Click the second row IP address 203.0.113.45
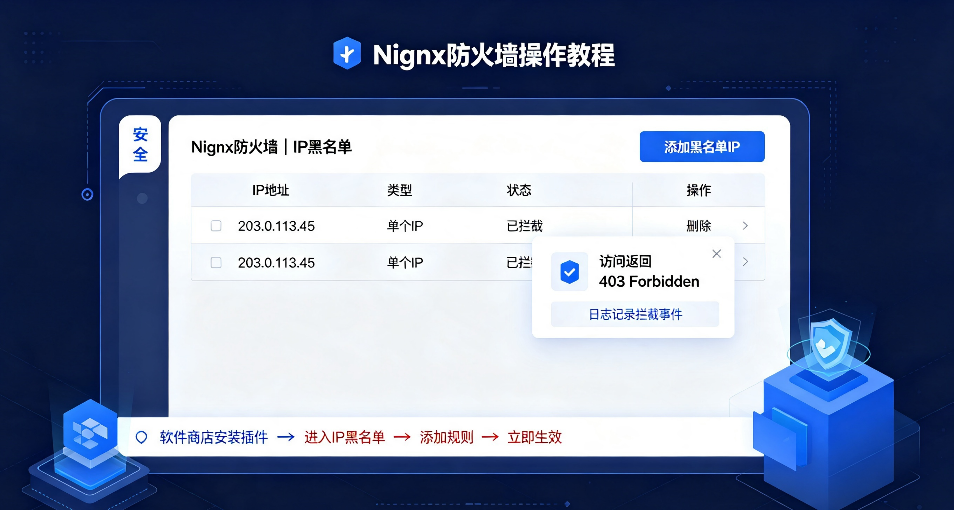 [276, 263]
